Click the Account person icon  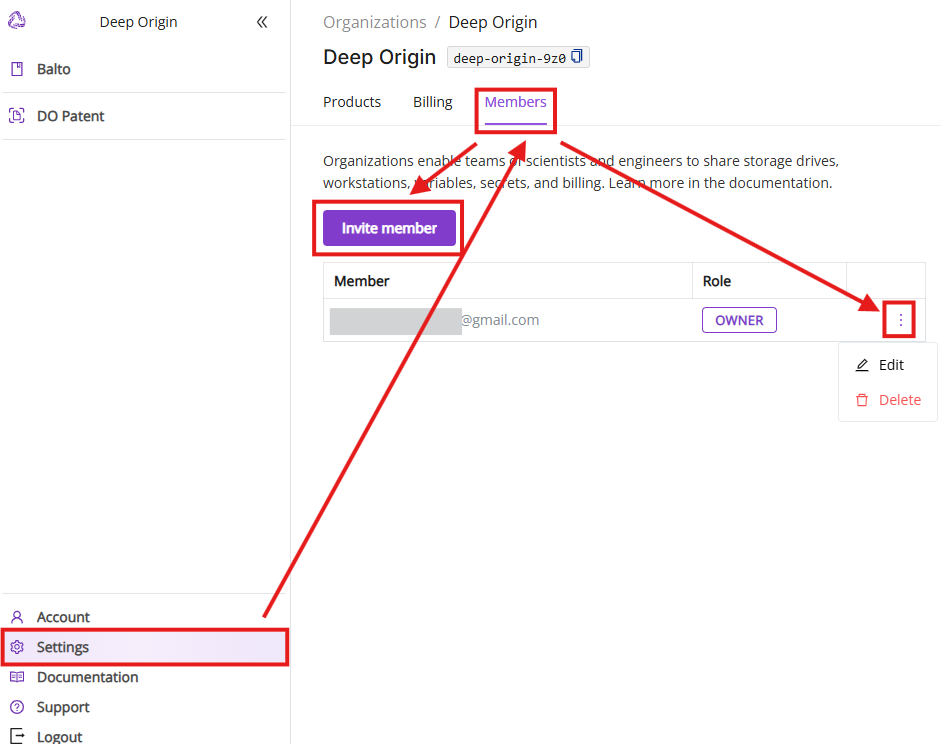16,617
